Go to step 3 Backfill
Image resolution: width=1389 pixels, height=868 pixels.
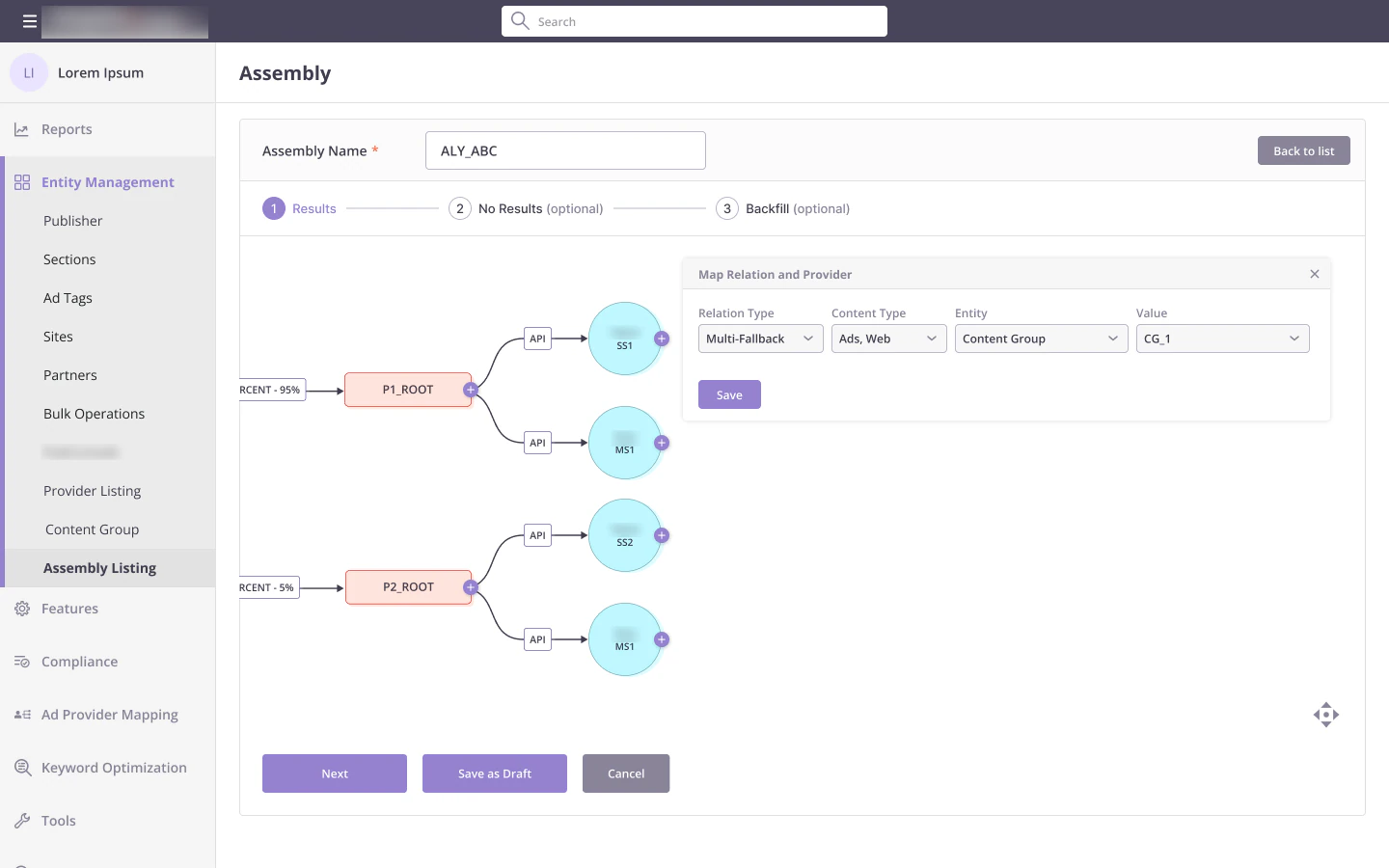pyautogui.click(x=782, y=208)
